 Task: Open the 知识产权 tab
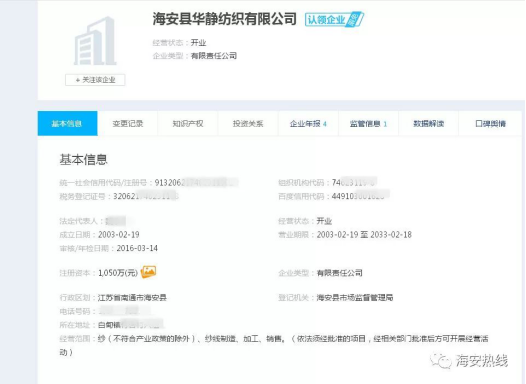coord(188,123)
